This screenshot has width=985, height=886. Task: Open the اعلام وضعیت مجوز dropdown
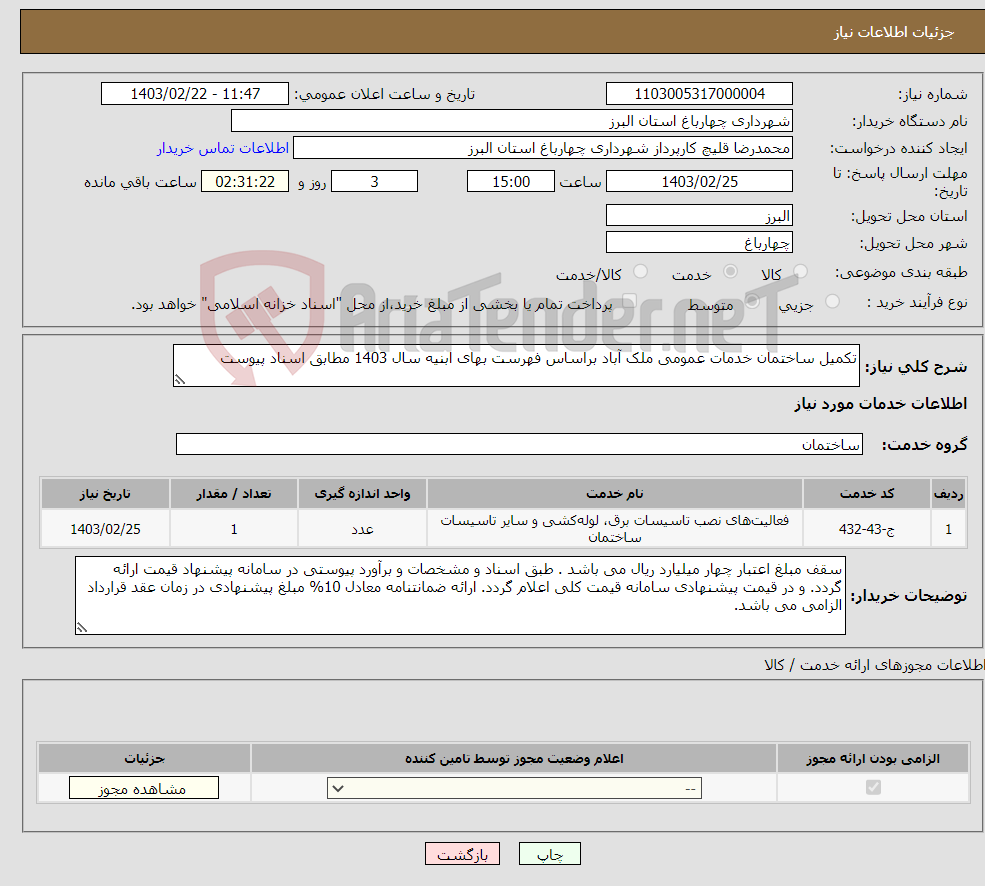point(514,788)
